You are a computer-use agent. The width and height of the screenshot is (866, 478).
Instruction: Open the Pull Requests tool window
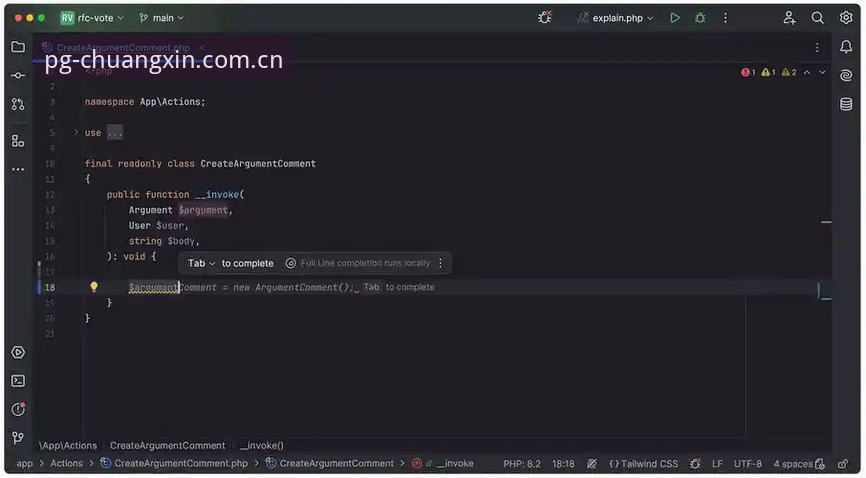18,104
